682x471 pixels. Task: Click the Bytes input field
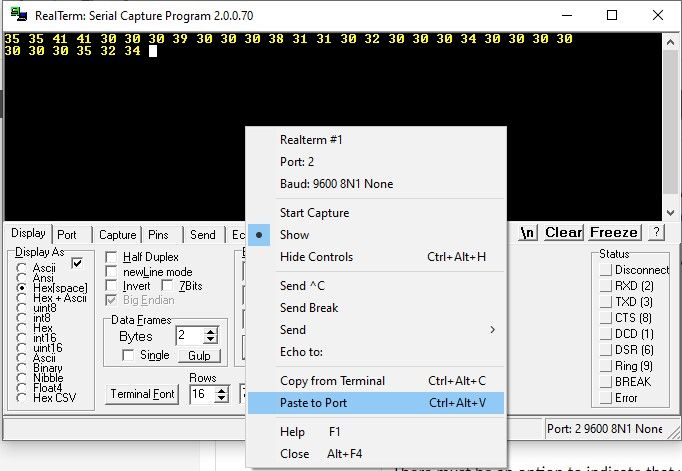click(190, 336)
